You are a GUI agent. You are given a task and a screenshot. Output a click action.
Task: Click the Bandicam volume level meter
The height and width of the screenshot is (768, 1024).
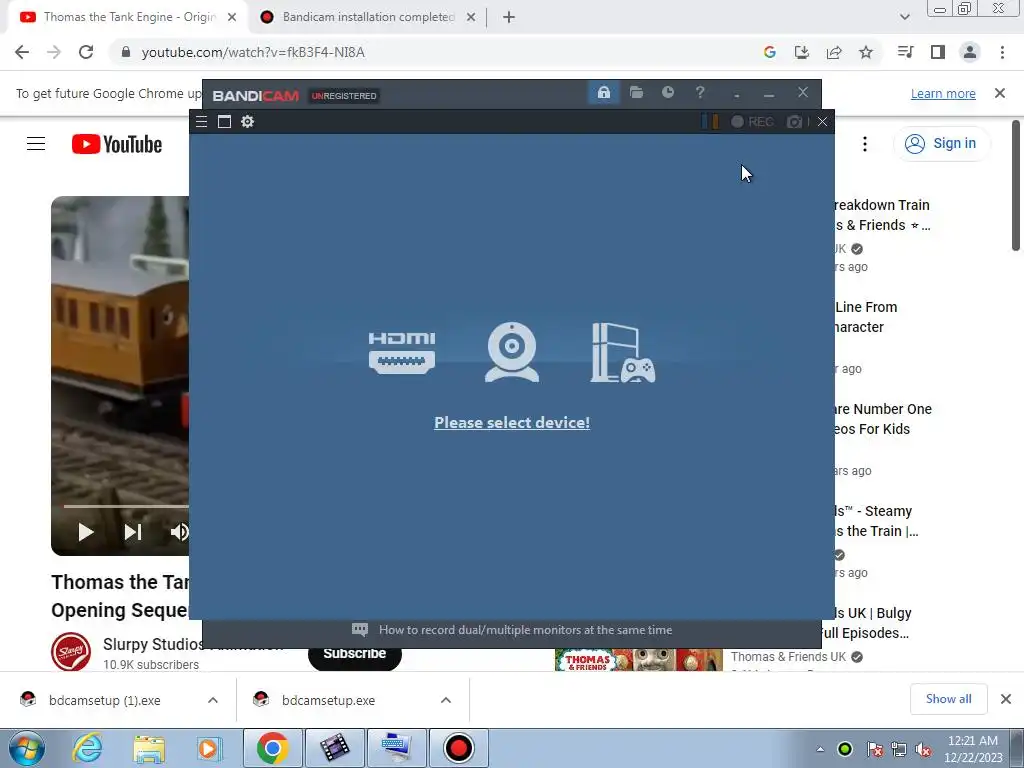click(x=710, y=121)
